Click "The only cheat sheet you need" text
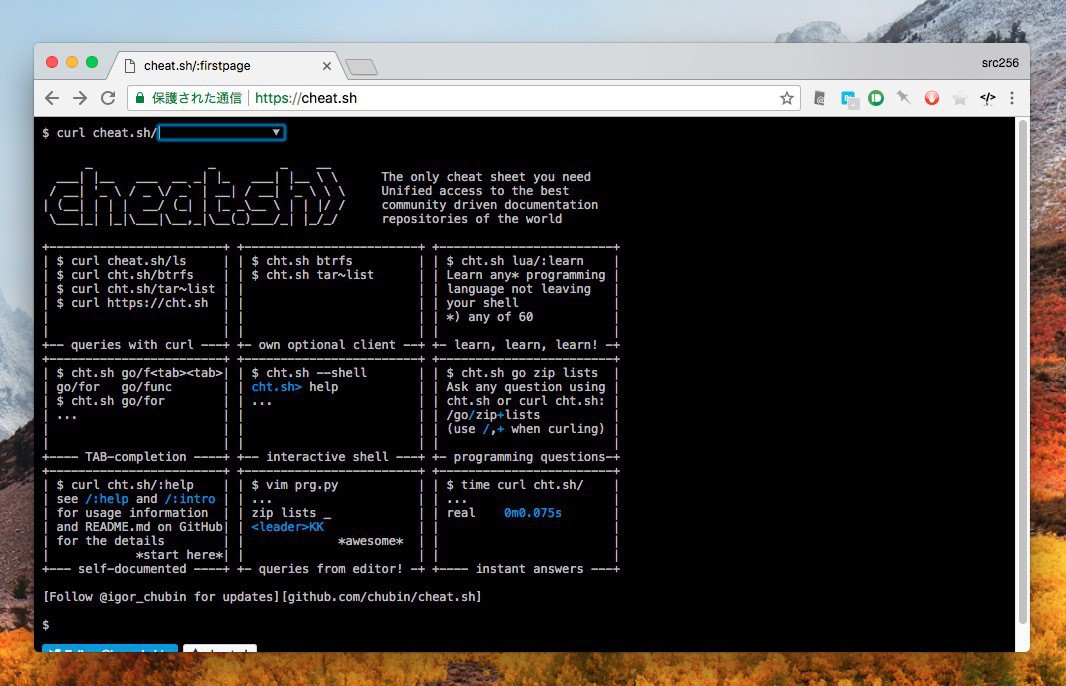This screenshot has height=686, width=1066. 486,177
